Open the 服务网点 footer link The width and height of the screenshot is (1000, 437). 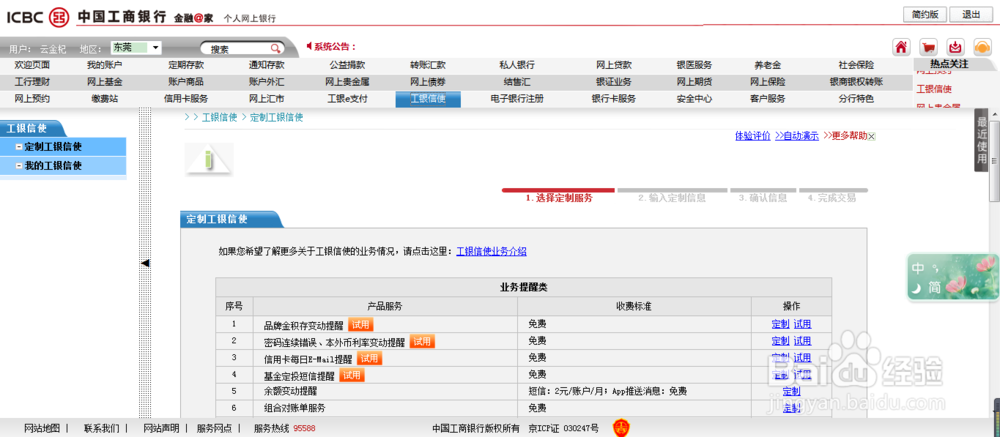pos(214,428)
